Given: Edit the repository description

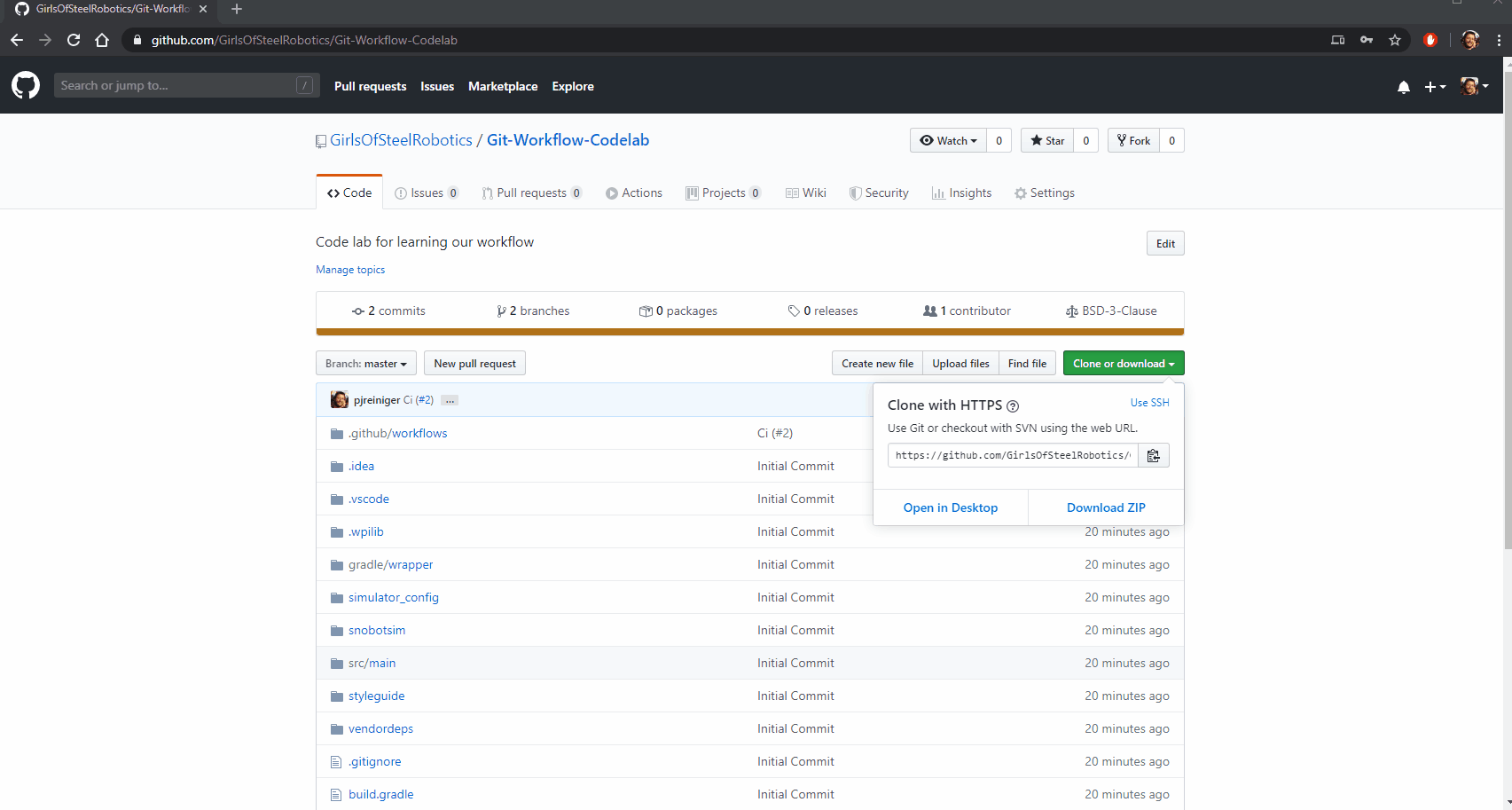Looking at the screenshot, I should pyautogui.click(x=1165, y=243).
